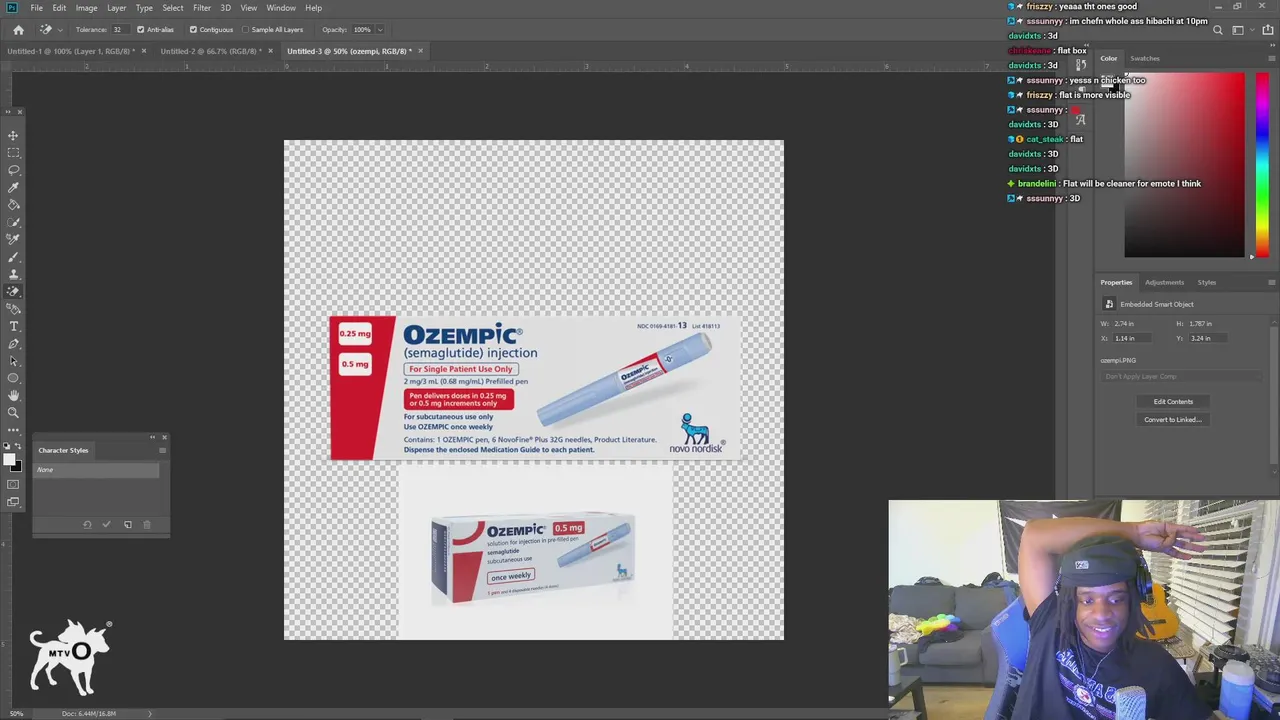The image size is (1280, 720).
Task: Go to the Home screen icon
Action: 18,30
